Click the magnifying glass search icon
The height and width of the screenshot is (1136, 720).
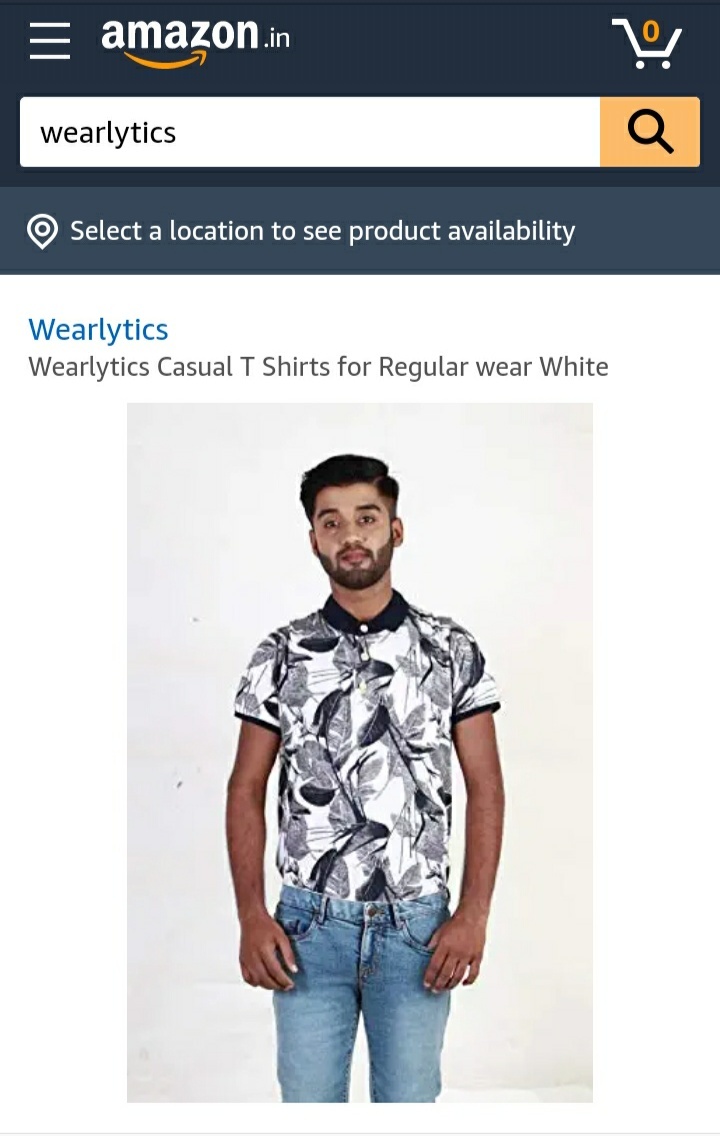[x=650, y=132]
